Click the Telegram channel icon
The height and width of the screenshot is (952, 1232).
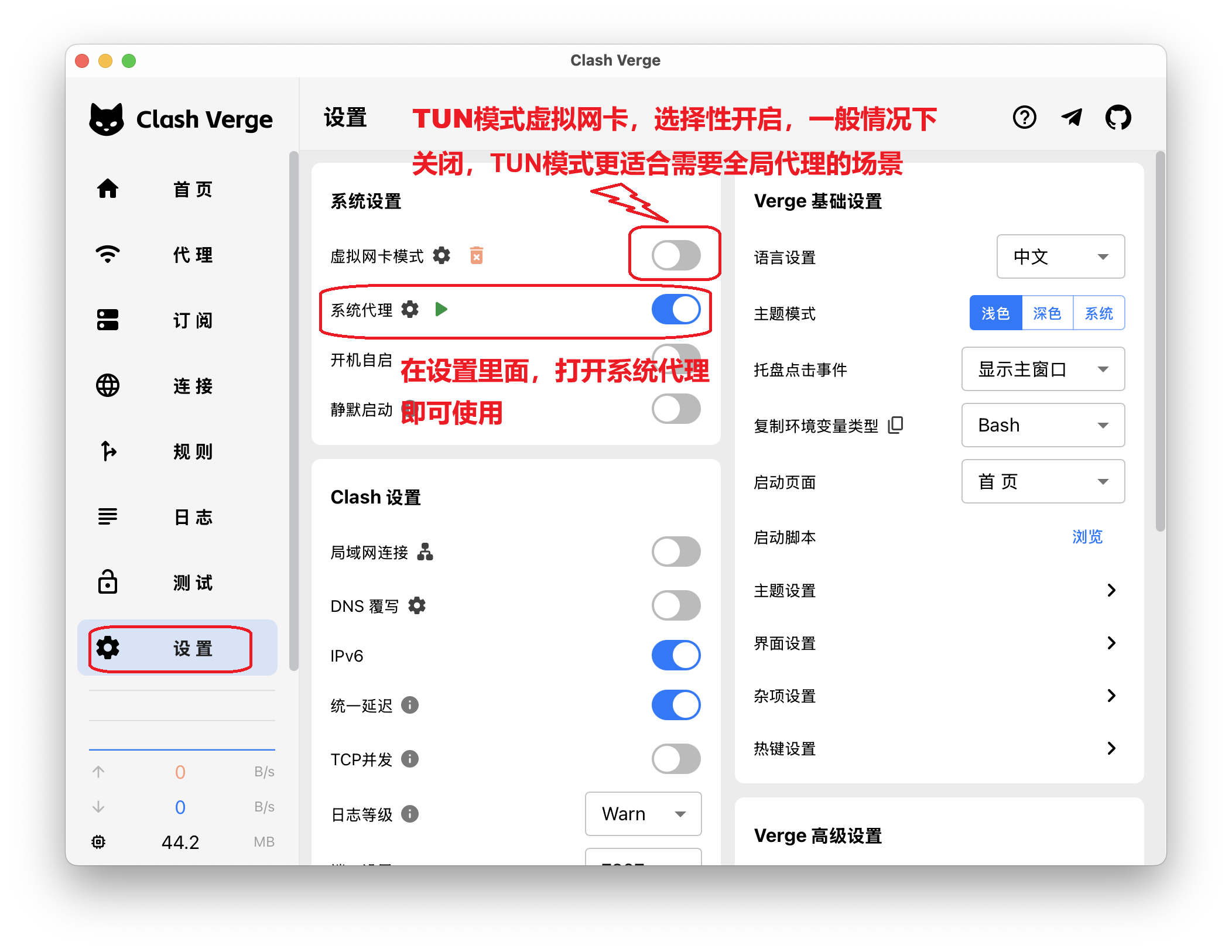(1072, 118)
